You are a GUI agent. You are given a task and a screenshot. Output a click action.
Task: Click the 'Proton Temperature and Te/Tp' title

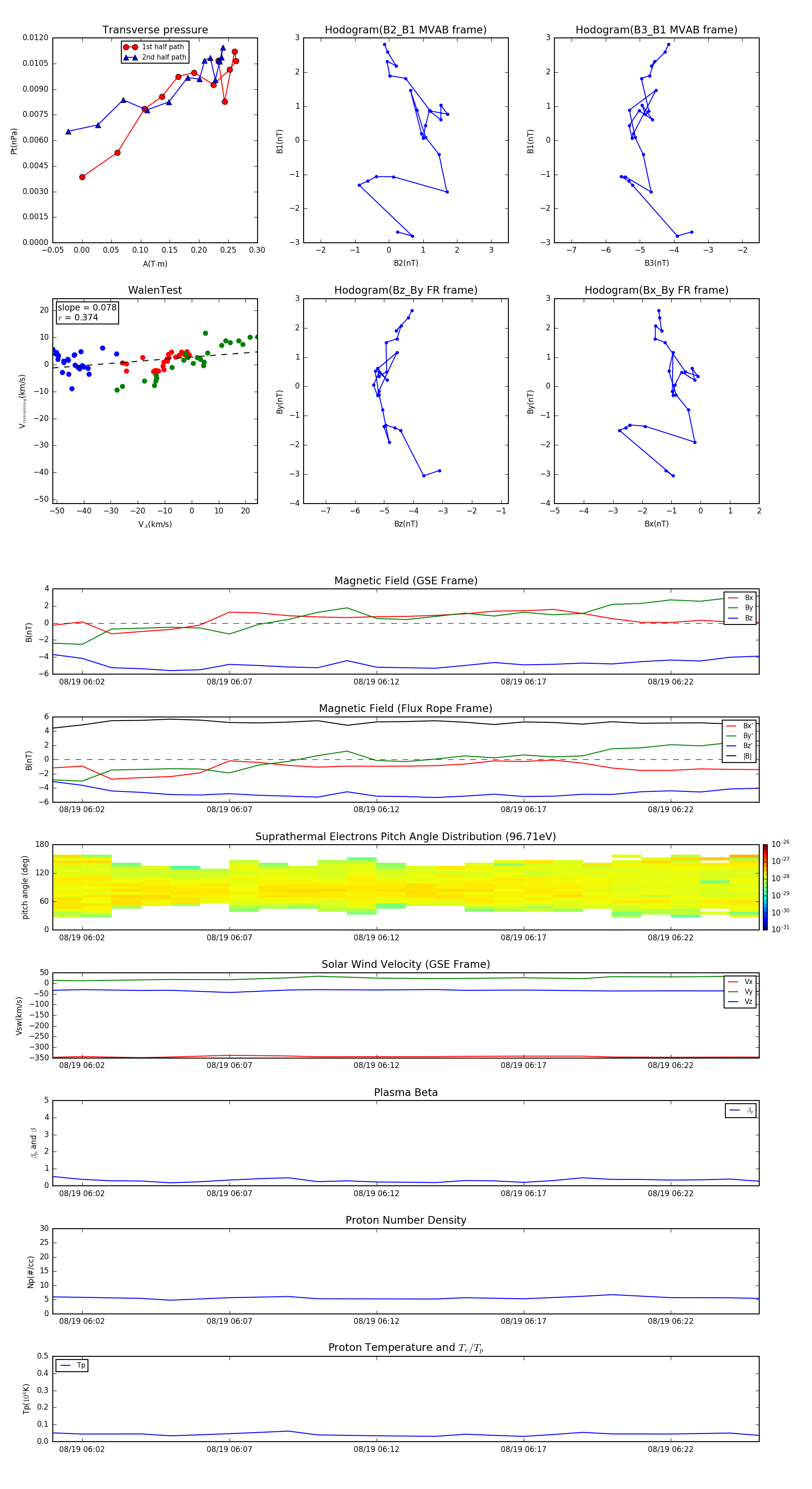(x=406, y=1348)
